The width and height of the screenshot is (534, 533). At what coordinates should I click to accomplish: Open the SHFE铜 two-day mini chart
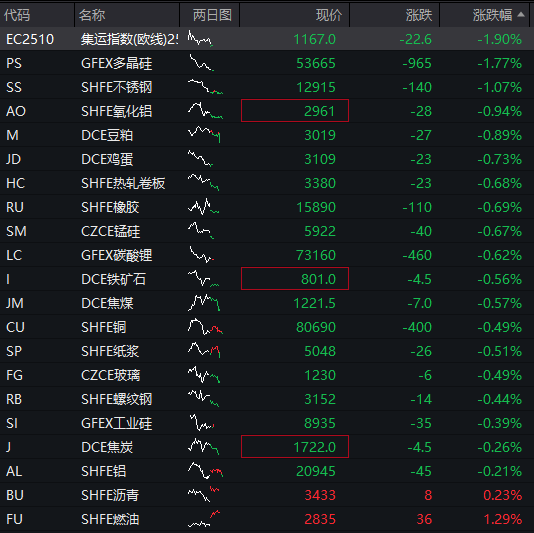click(x=205, y=327)
